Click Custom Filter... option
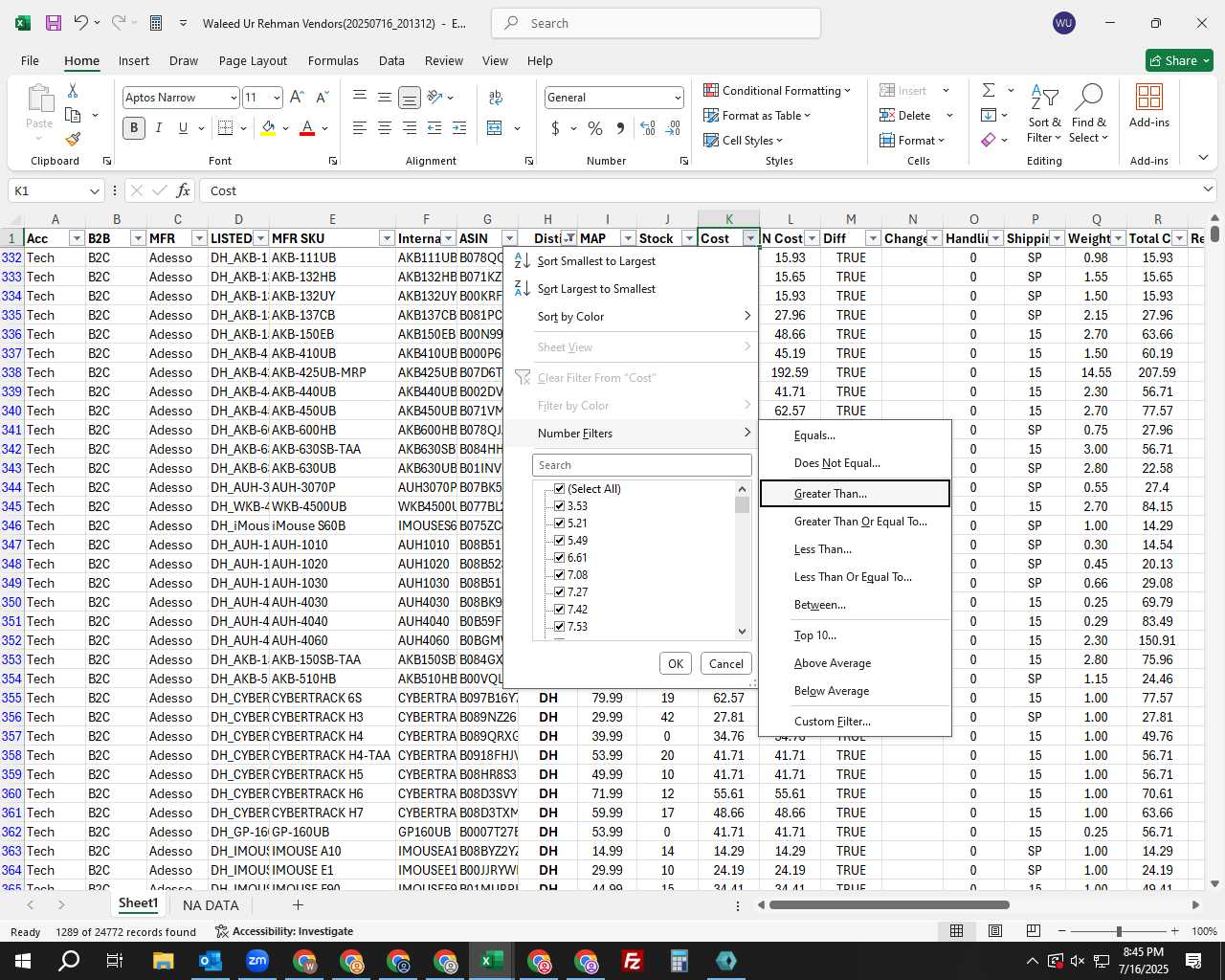The width and height of the screenshot is (1225, 980). point(855,722)
